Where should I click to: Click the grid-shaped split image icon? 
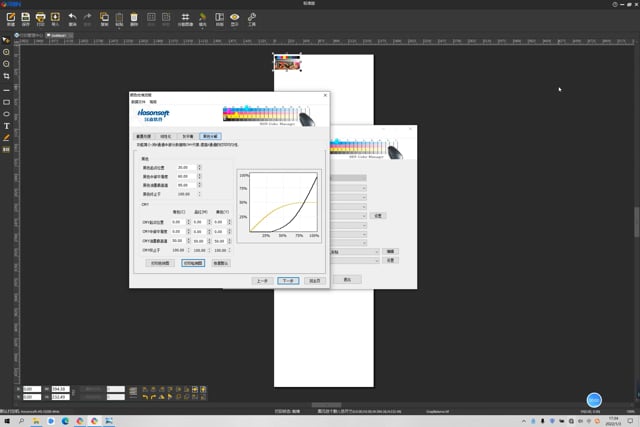pos(185,17)
